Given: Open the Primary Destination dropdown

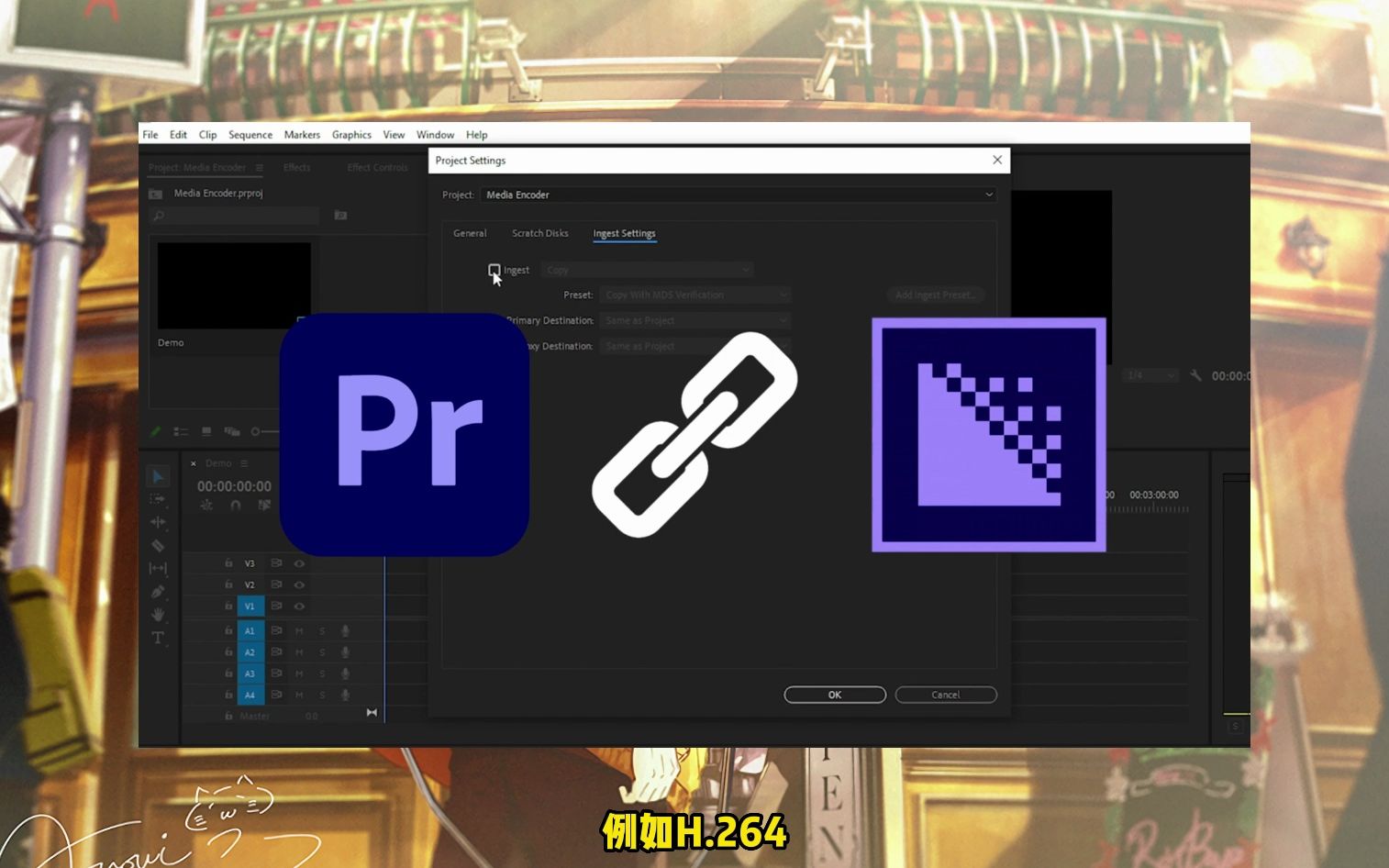Looking at the screenshot, I should [x=695, y=320].
